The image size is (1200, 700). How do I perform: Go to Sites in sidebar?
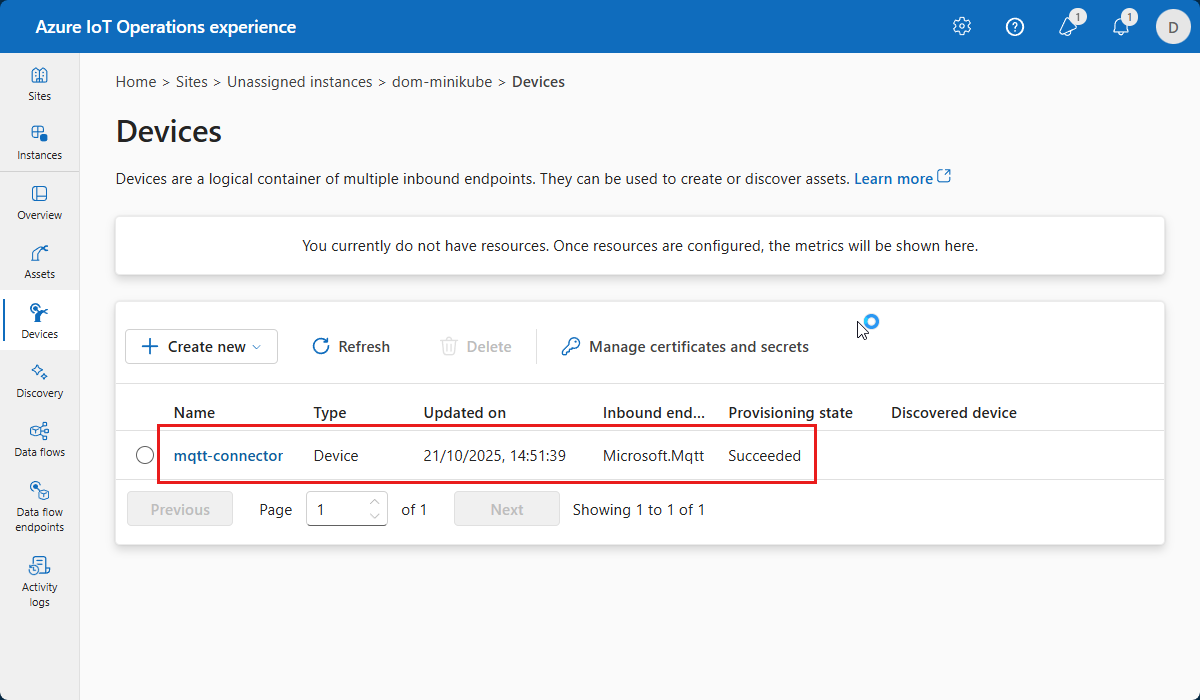pyautogui.click(x=39, y=84)
